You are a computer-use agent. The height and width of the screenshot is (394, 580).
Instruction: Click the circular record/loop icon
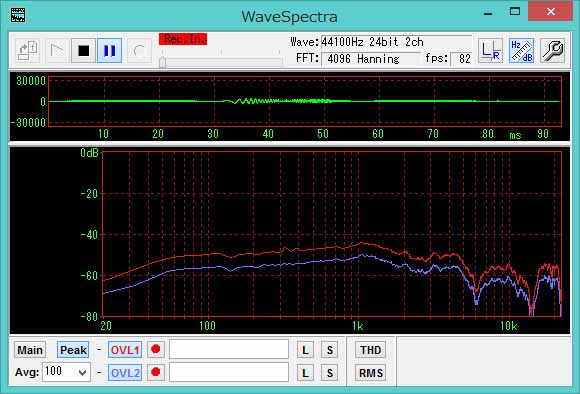pyautogui.click(x=139, y=51)
